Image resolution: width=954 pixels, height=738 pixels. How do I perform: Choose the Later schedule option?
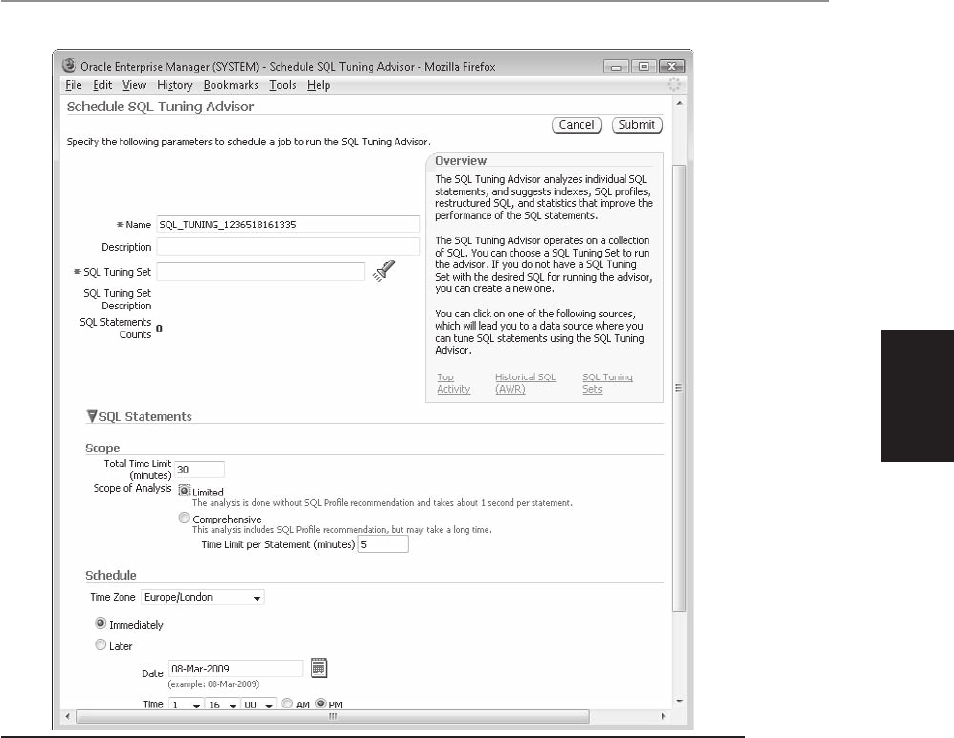pyautogui.click(x=101, y=644)
